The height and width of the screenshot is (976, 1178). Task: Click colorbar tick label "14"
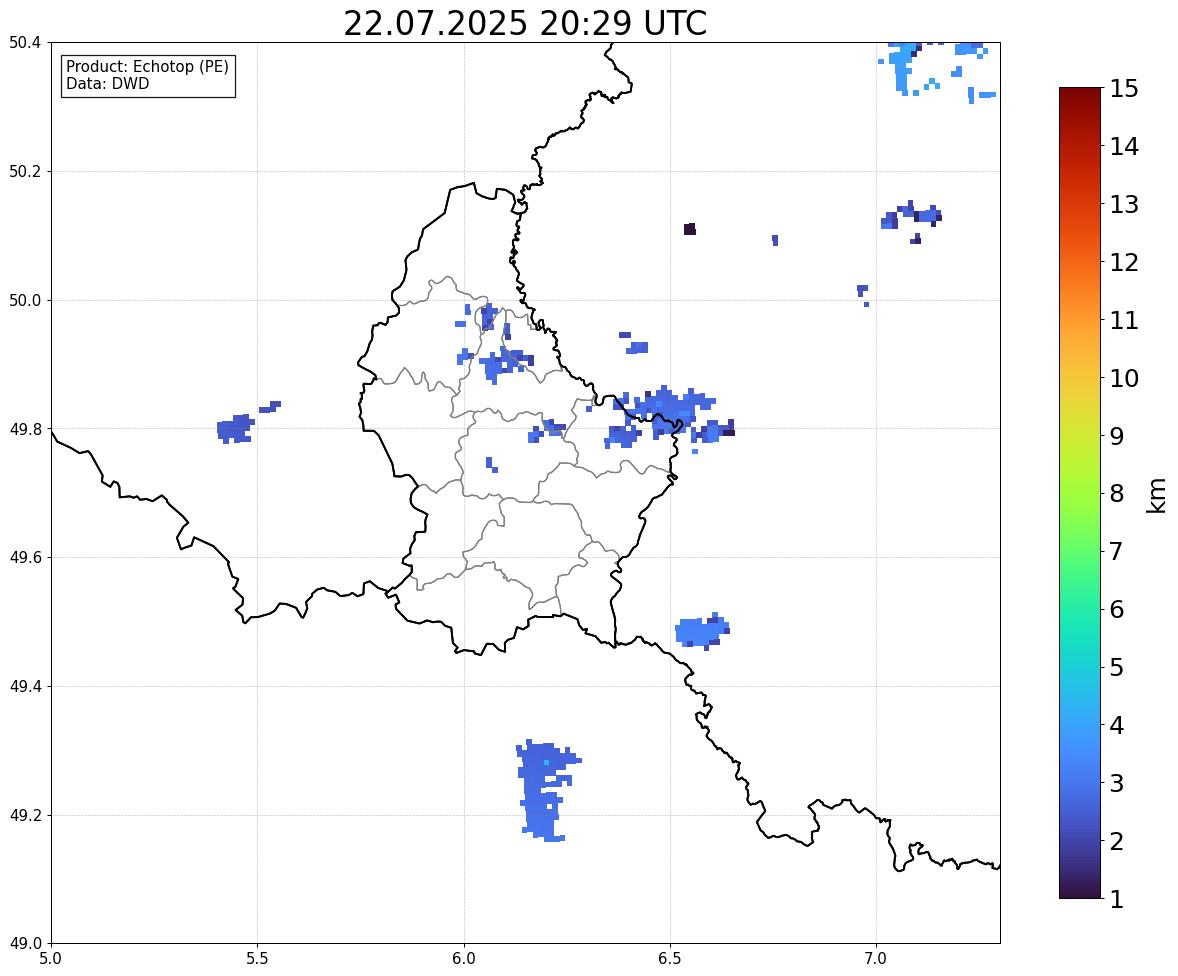[1124, 147]
